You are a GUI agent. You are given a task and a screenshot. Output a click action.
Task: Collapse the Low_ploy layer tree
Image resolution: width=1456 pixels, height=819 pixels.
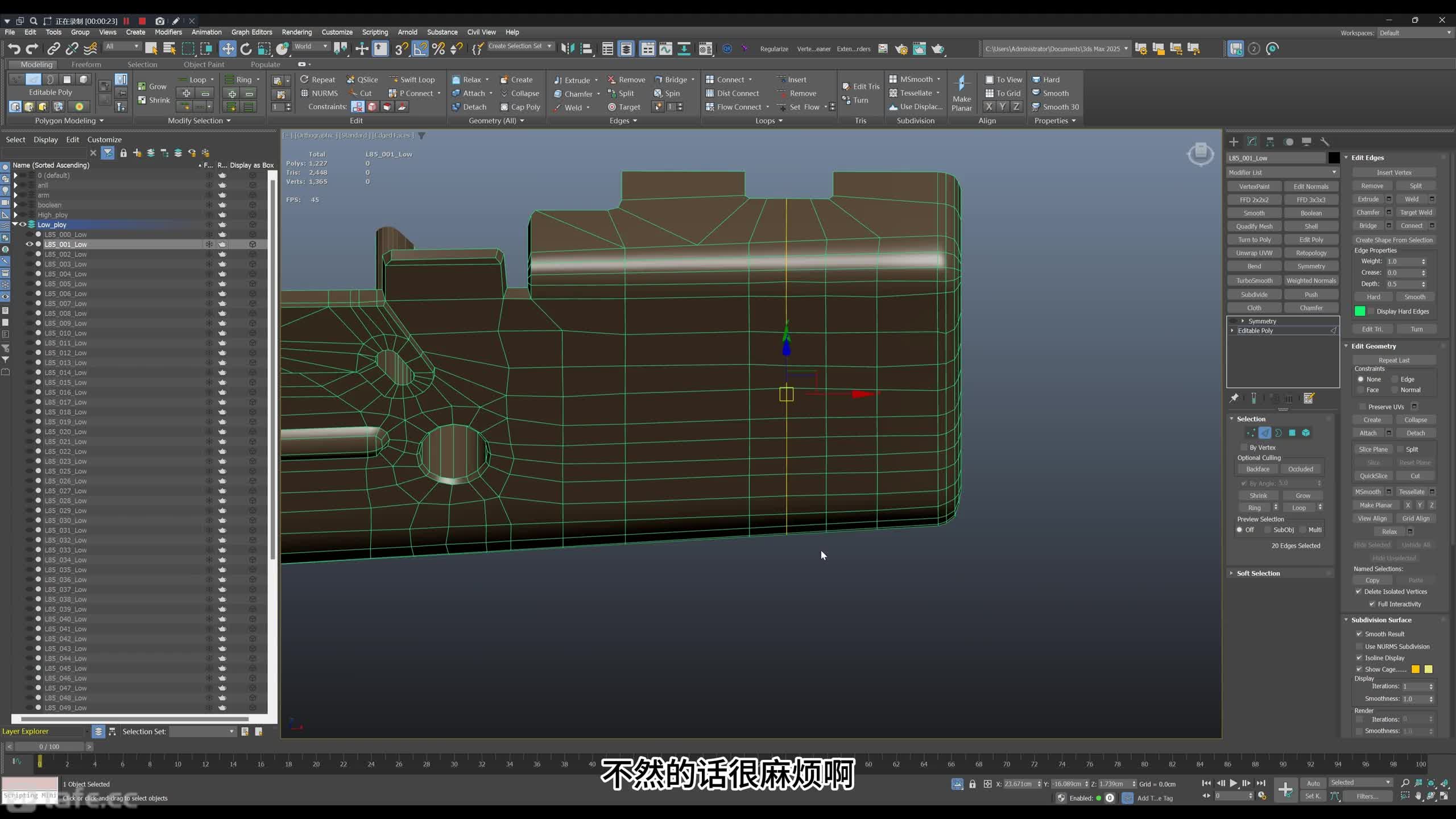[x=15, y=225]
